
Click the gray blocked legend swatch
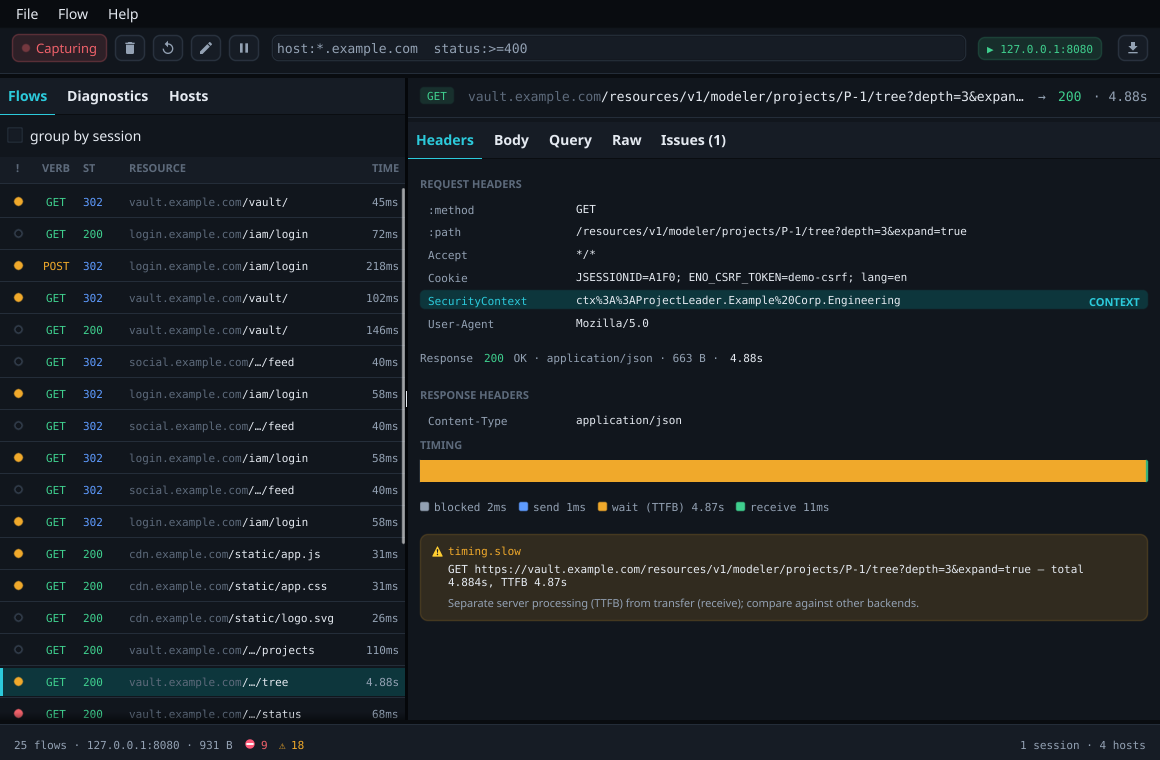pos(425,507)
